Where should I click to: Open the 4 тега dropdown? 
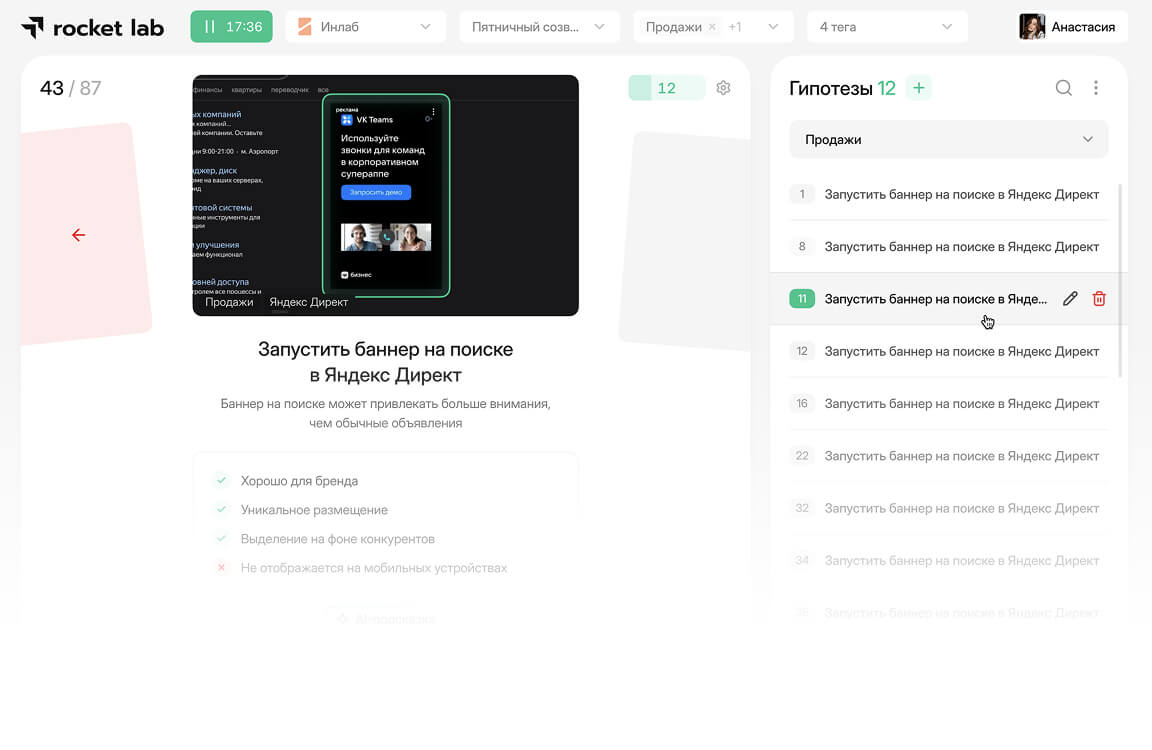[887, 27]
